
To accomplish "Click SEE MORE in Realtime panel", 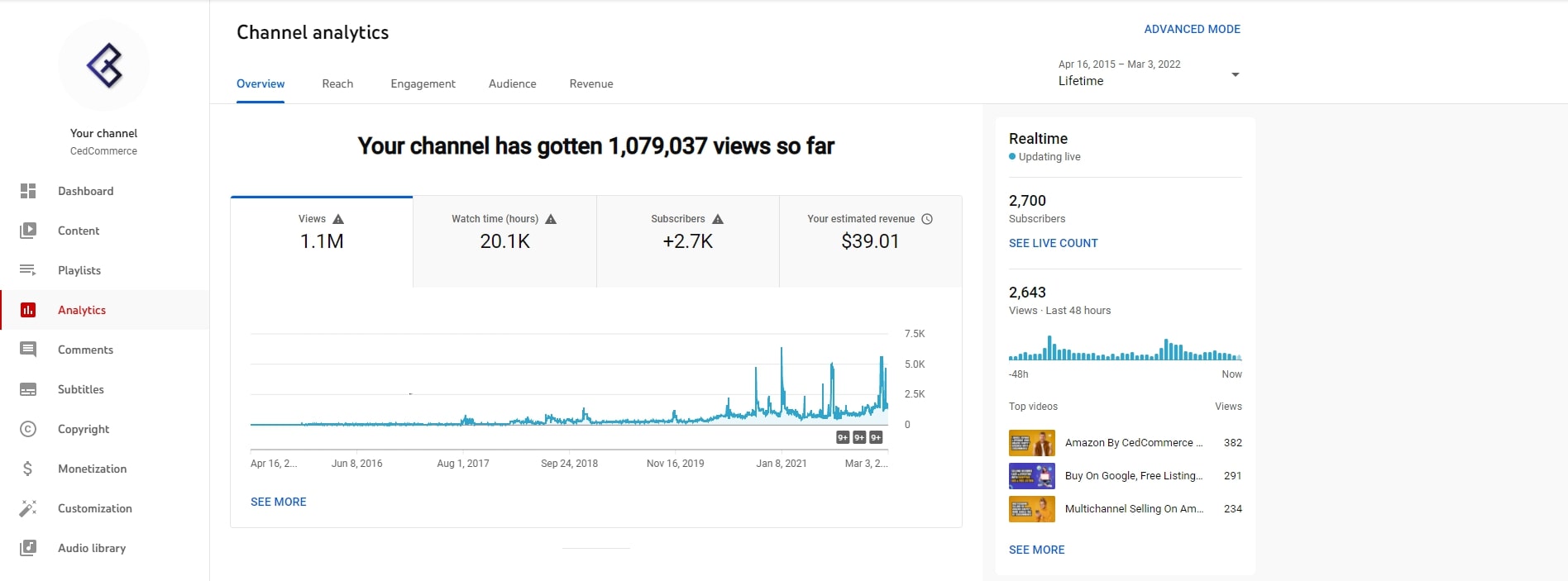I will click(1036, 550).
